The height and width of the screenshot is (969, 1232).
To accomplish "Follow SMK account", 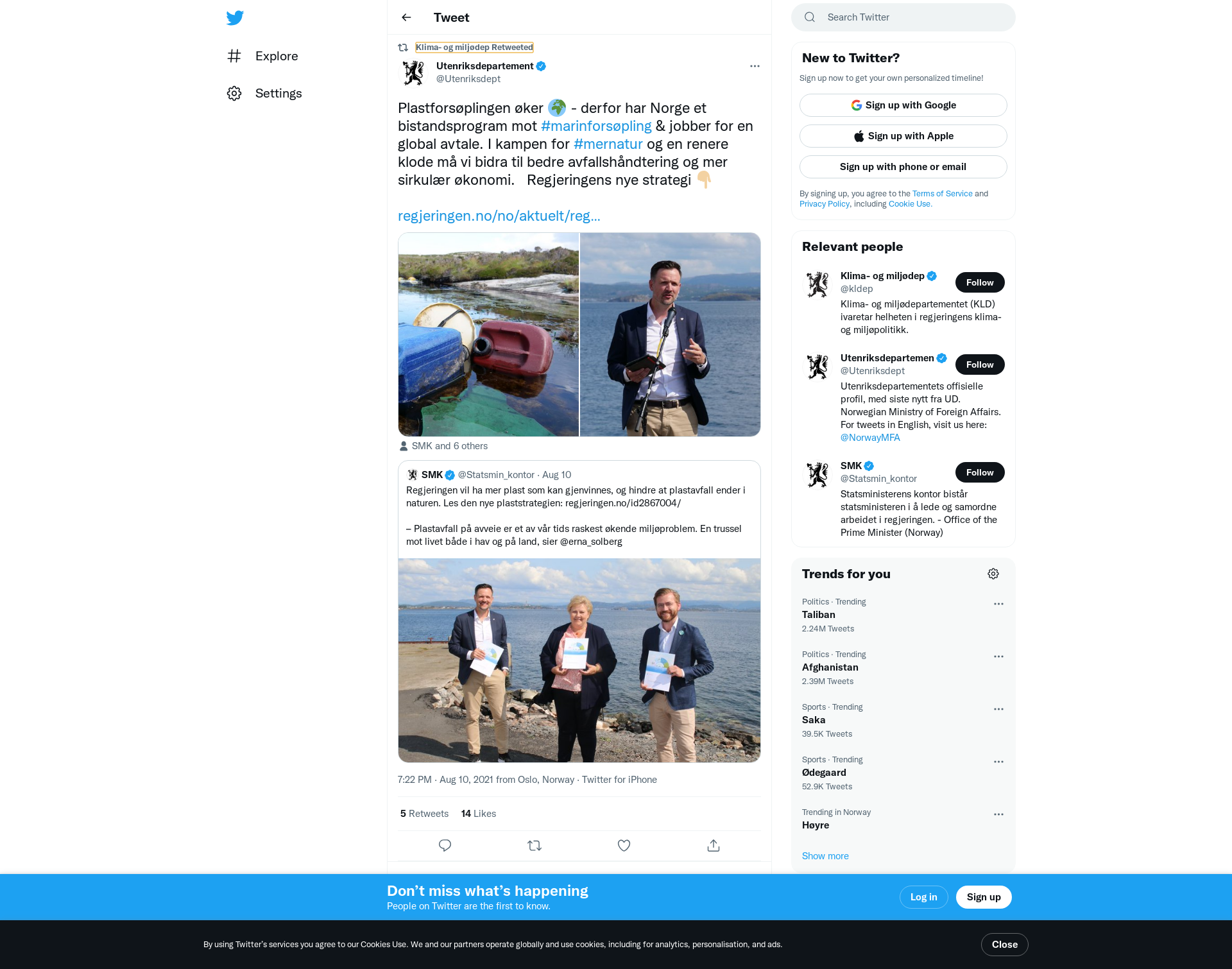I will point(980,472).
